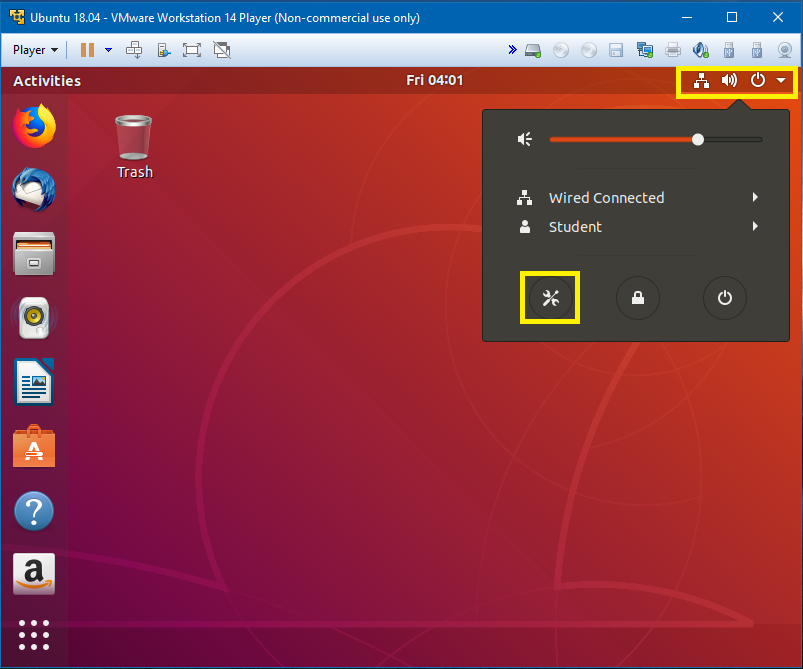Screen dimensions: 803x669
Task: Adjust the volume slider in system menu
Action: click(656, 139)
